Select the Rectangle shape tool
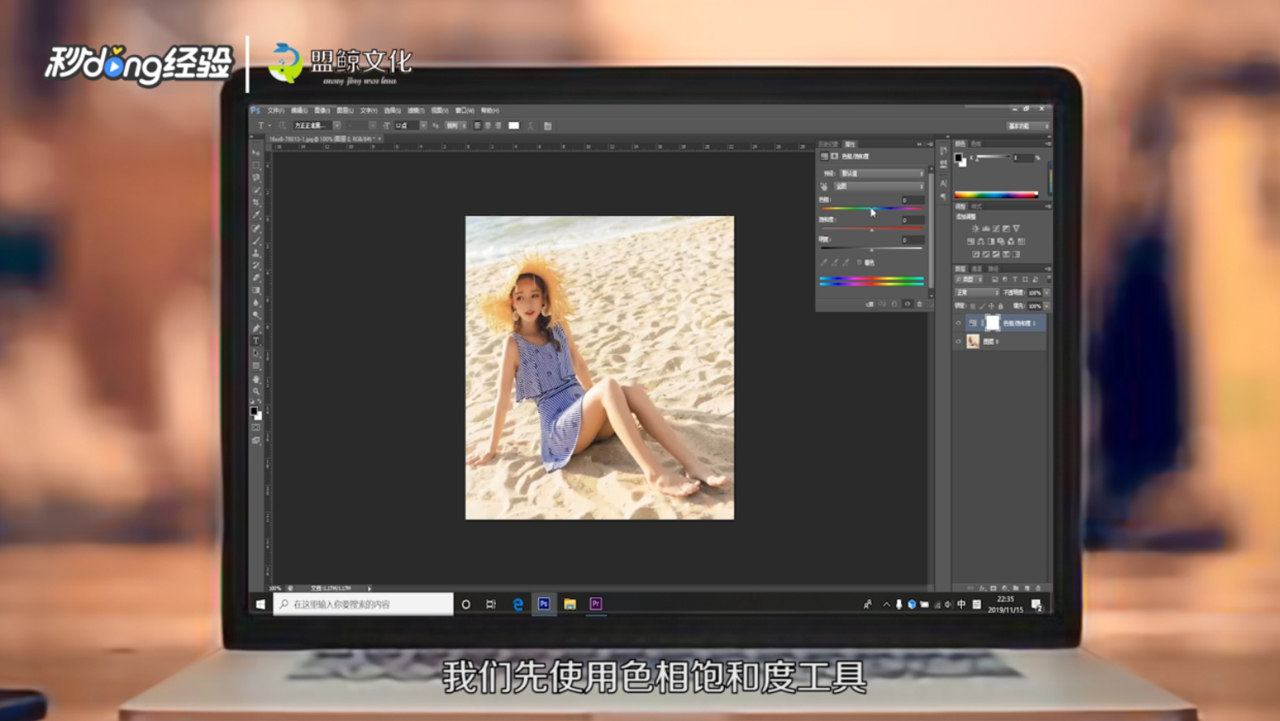1280x721 pixels. (x=256, y=366)
